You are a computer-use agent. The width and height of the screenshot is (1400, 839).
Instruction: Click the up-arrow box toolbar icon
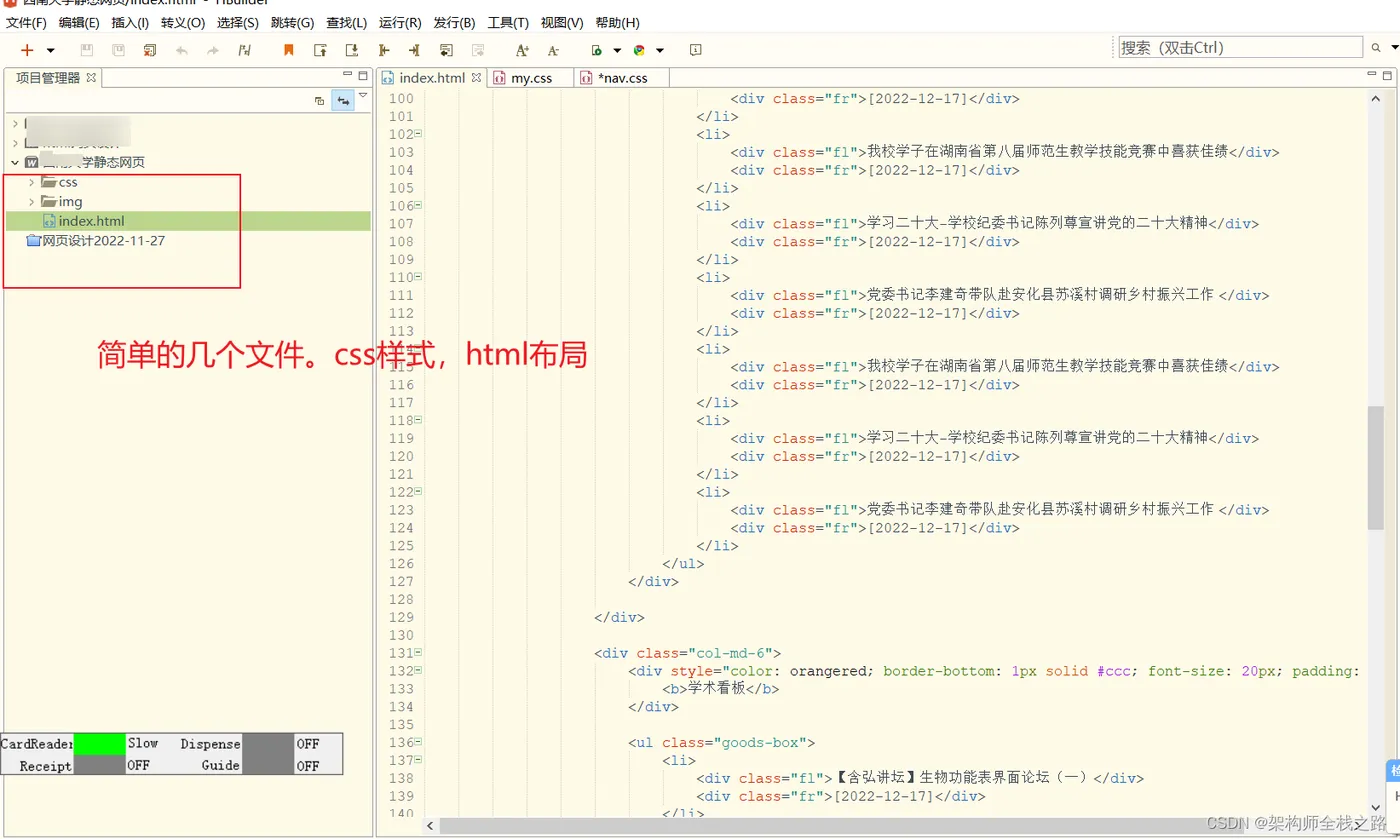point(320,50)
